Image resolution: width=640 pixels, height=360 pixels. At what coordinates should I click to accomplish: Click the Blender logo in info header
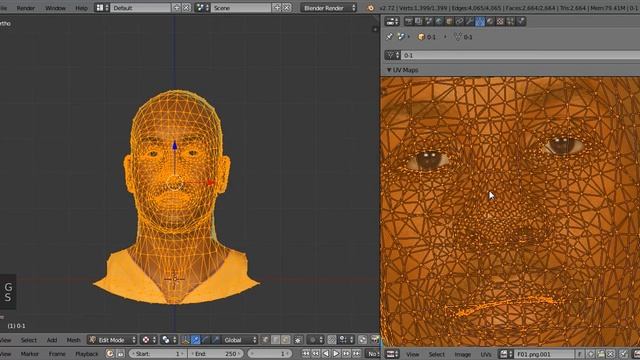371,8
